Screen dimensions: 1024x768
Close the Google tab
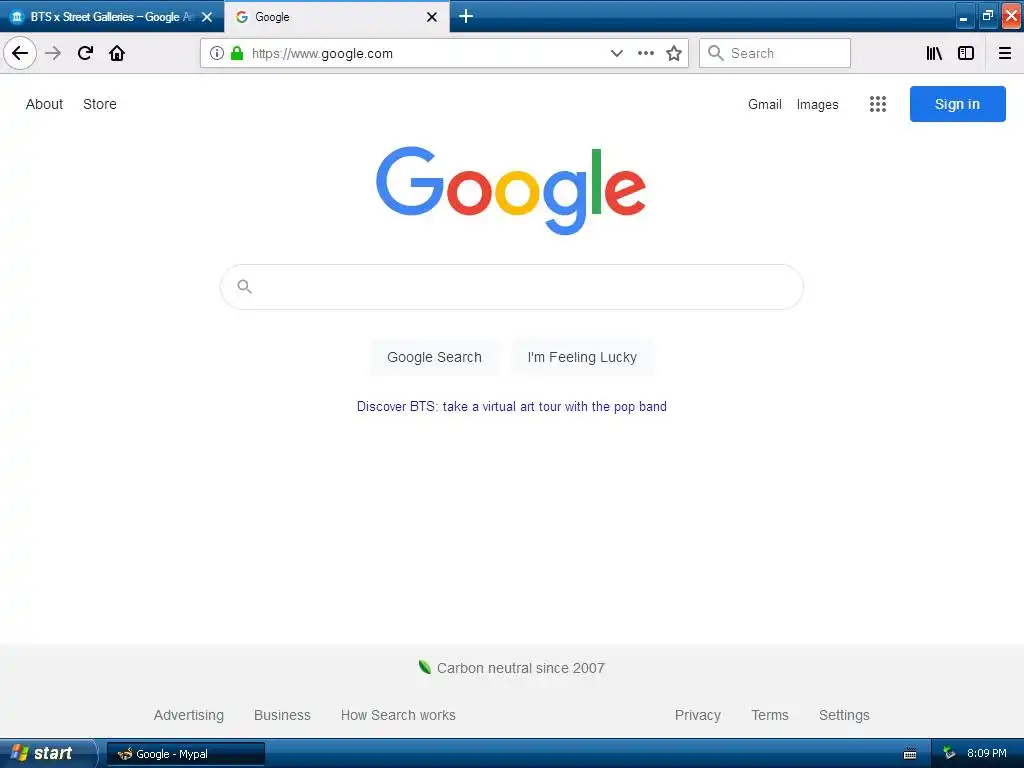[432, 17]
